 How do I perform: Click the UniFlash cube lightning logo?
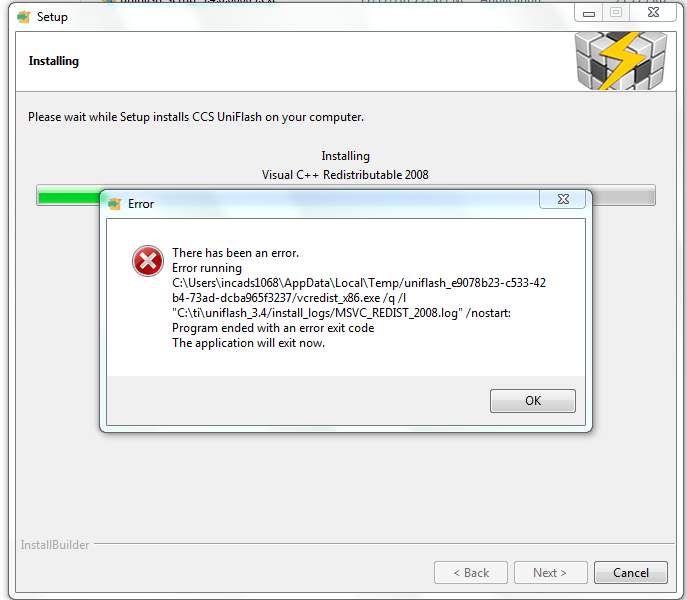coord(621,60)
